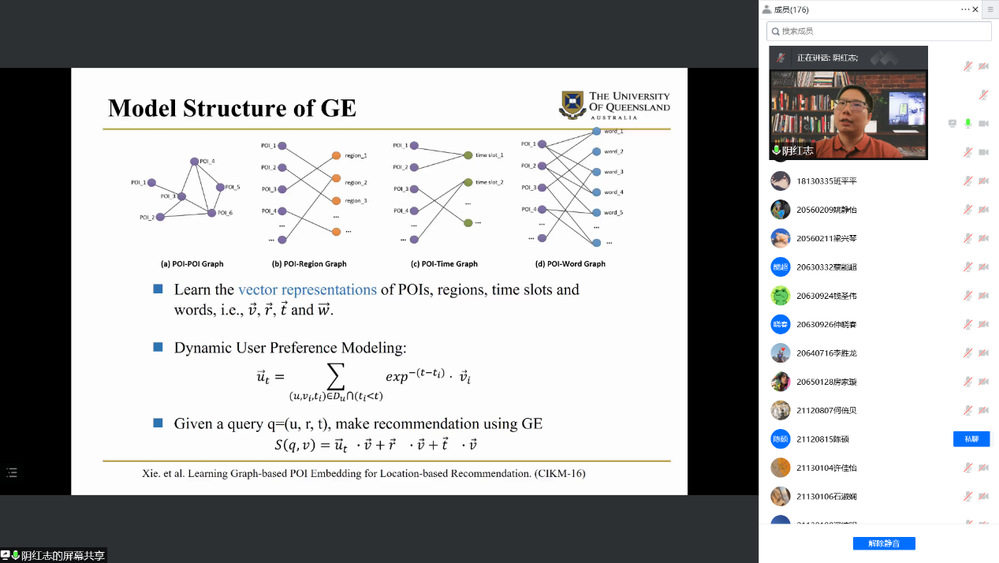This screenshot has height=563, width=999.
Task: Click the members panel person icon
Action: coord(767,9)
